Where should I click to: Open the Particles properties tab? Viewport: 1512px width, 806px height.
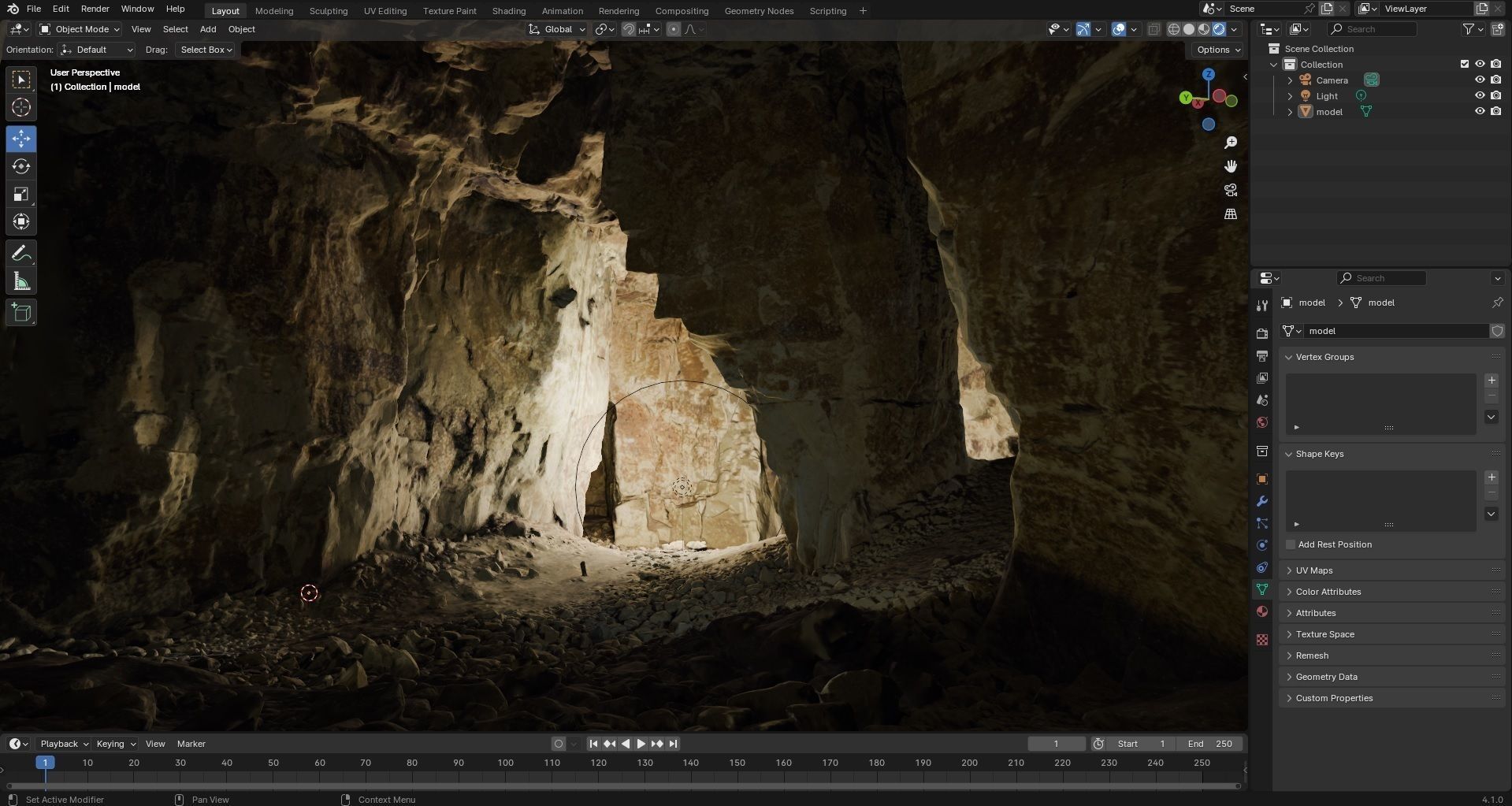click(1262, 523)
